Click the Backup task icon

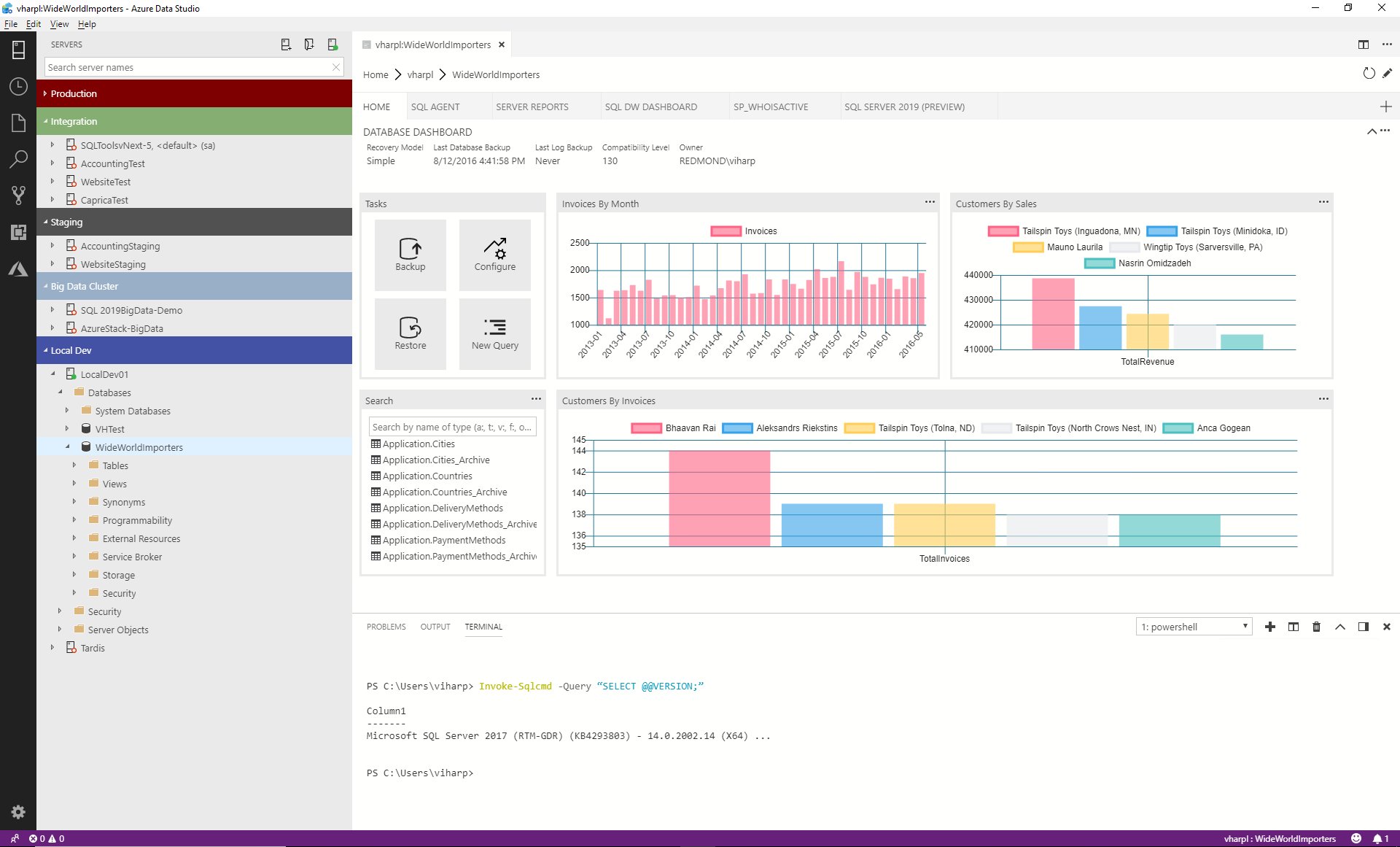[x=410, y=253]
